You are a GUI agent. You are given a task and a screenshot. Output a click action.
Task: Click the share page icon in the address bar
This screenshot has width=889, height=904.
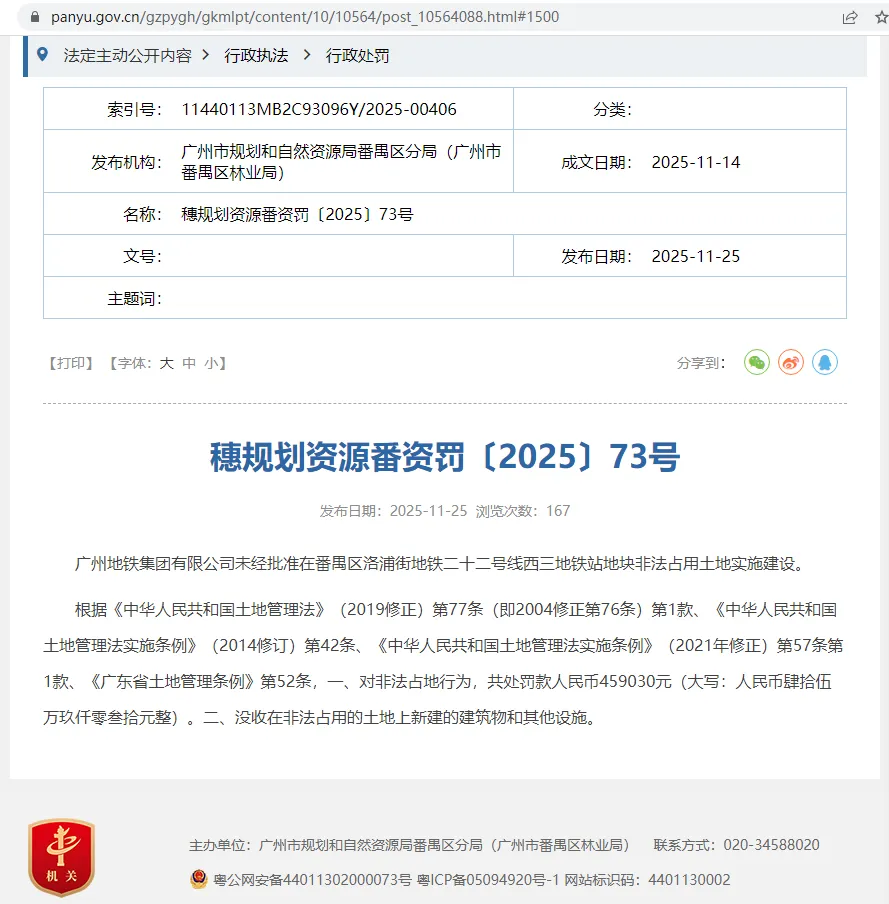pos(850,17)
